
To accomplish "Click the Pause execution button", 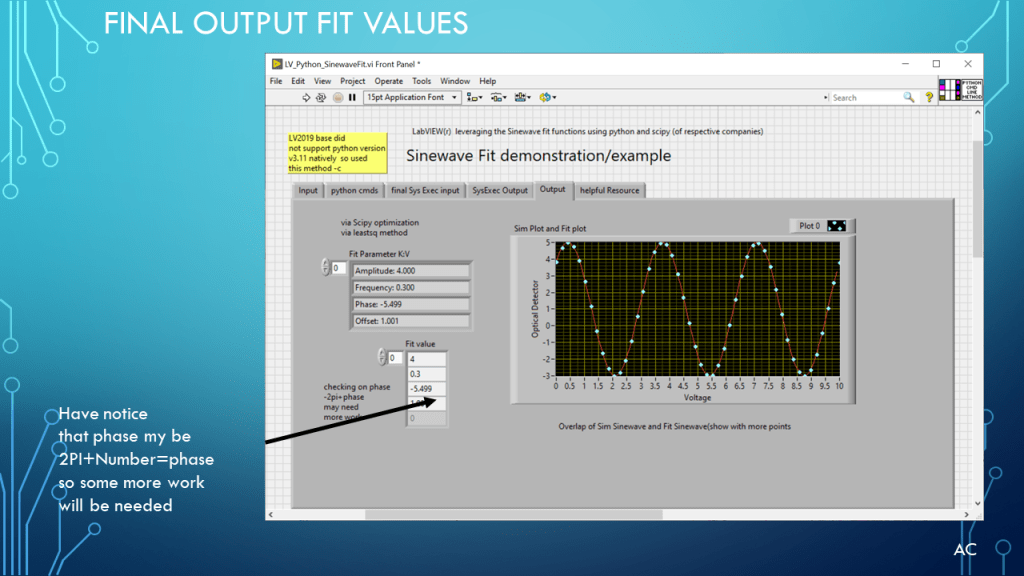I will pyautogui.click(x=352, y=97).
